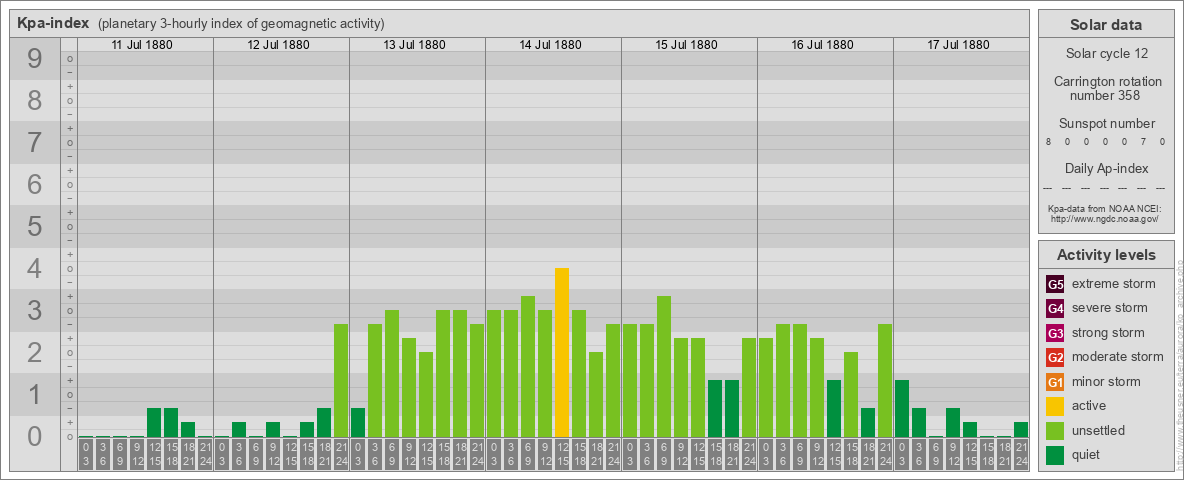Click the 15 Jul 6-9 tallest bar

click(664, 367)
